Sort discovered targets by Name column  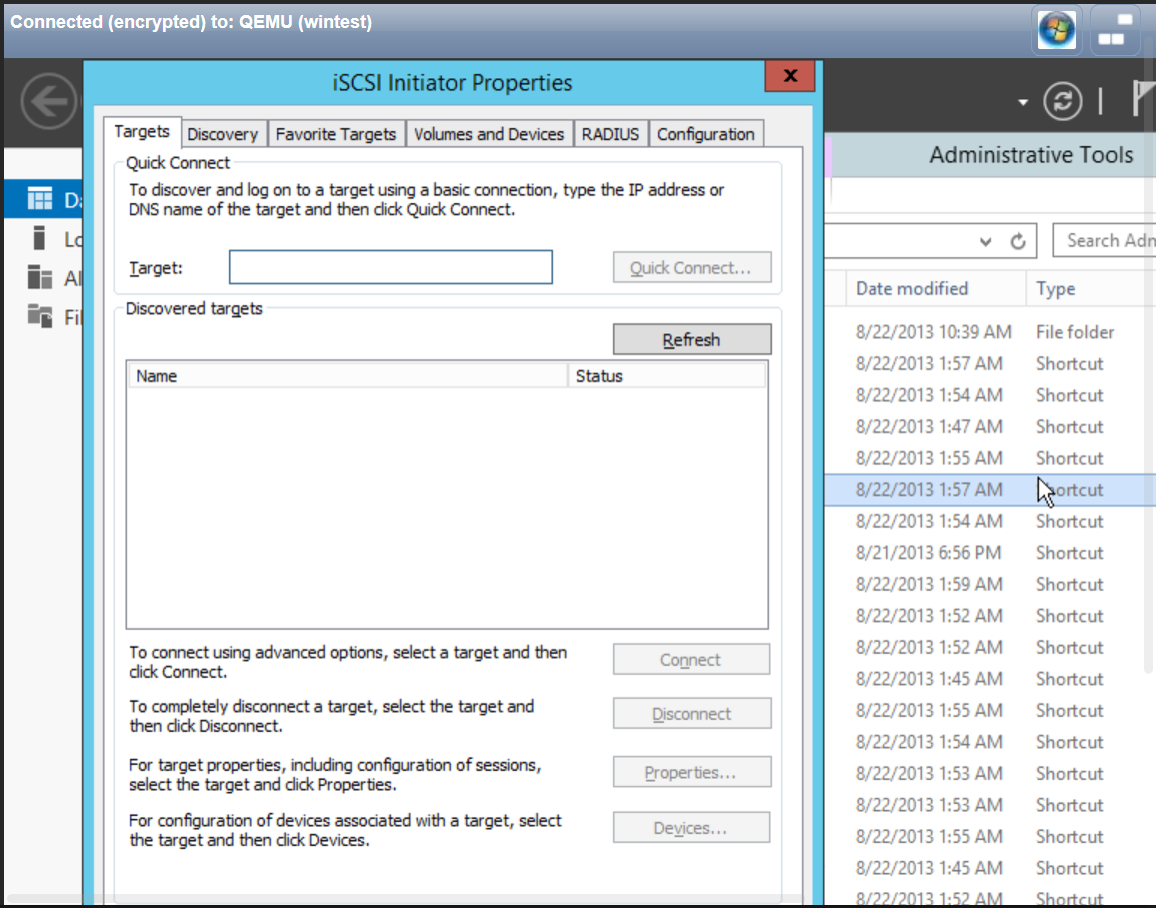click(x=348, y=376)
